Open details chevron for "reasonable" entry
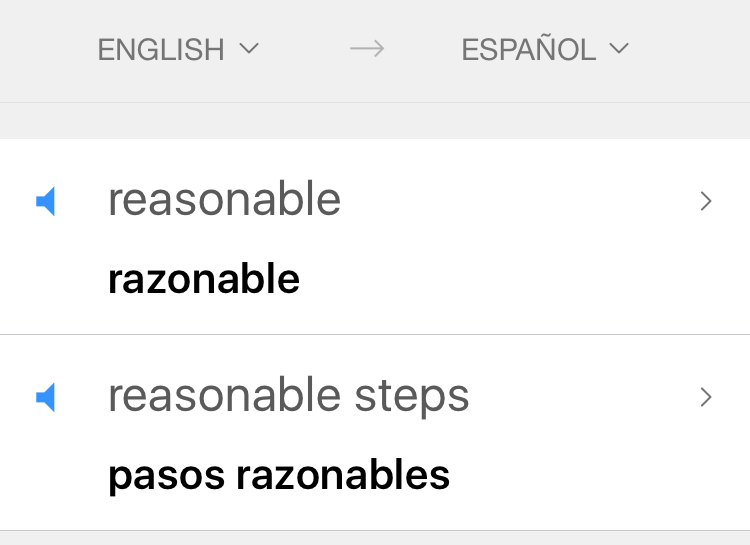Image resolution: width=750 pixels, height=545 pixels. click(706, 201)
